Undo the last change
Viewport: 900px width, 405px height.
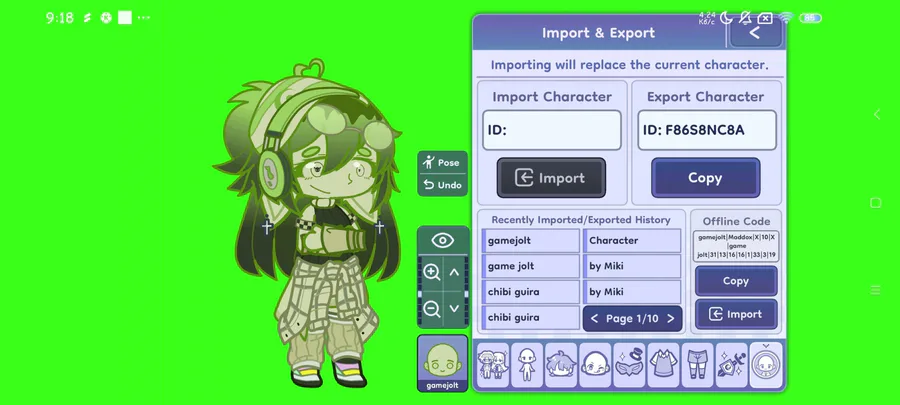(x=443, y=185)
